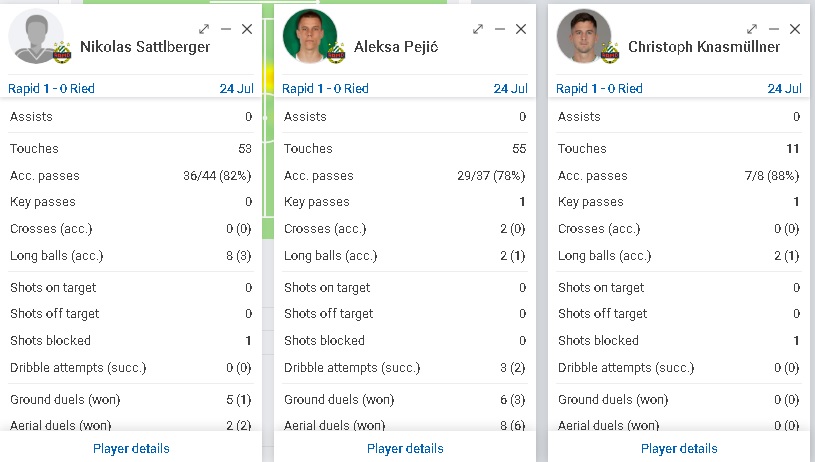This screenshot has width=815, height=462.
Task: Open Player details for Aleksa Pejić
Action: tap(405, 448)
